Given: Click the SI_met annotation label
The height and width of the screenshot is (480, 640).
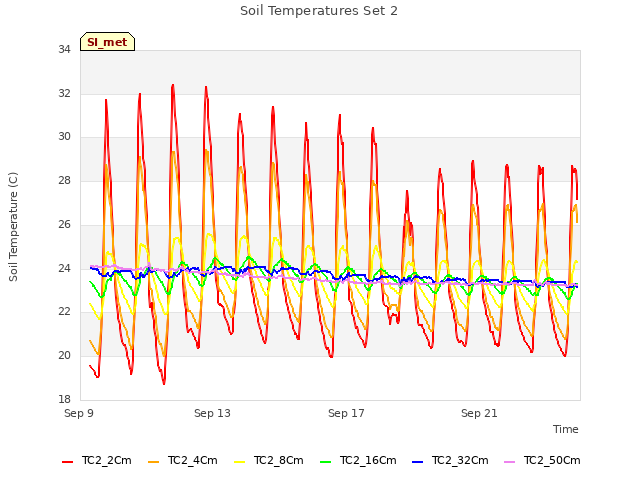Looking at the screenshot, I should [107, 42].
